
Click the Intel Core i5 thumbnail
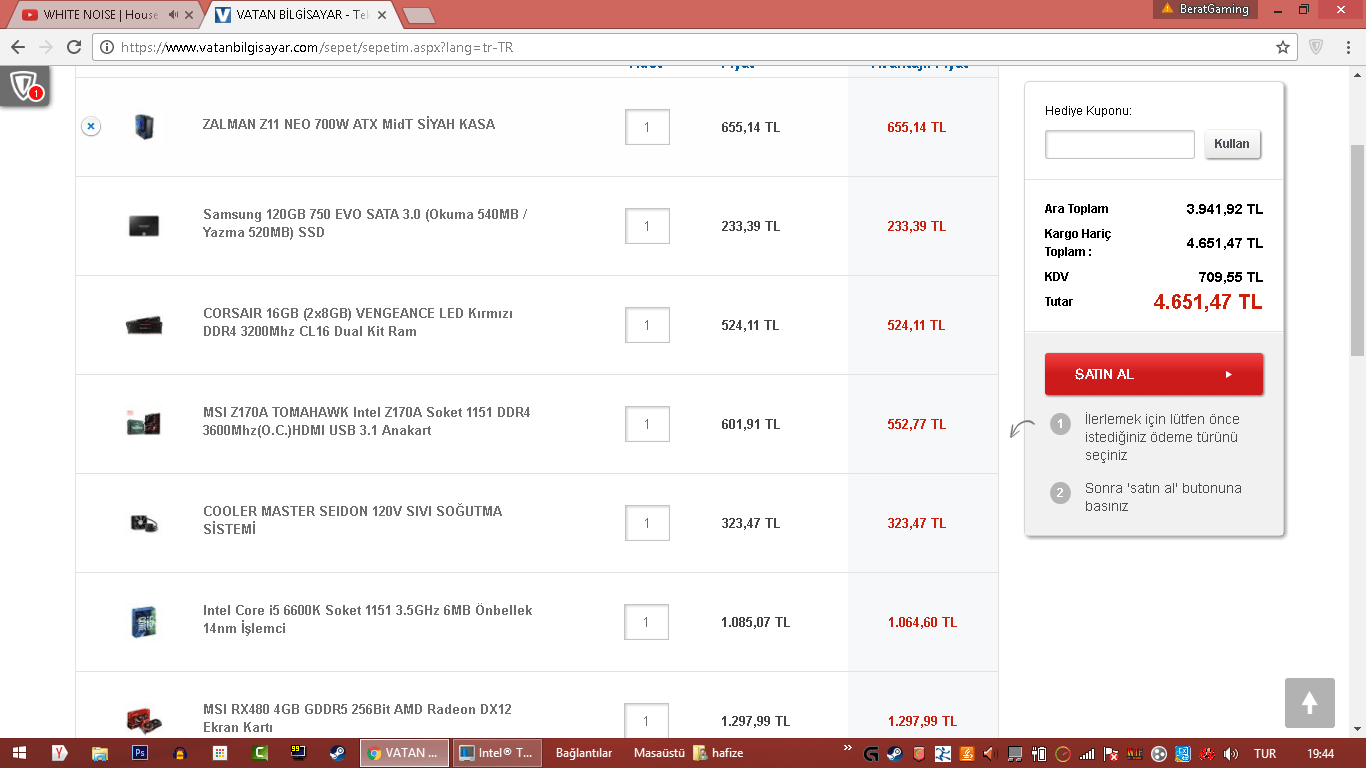pos(144,621)
